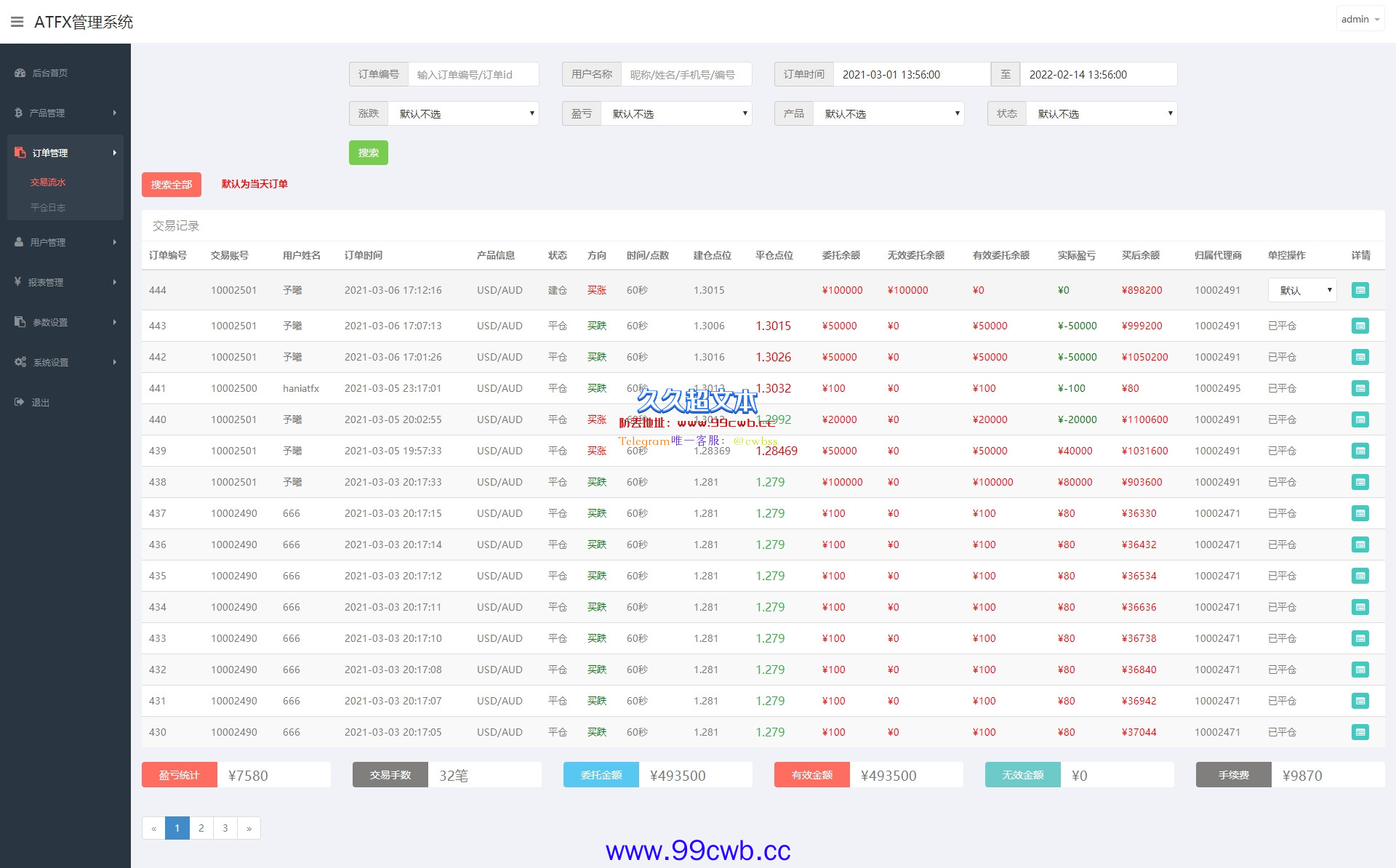Select 平仓日志 submenu item
This screenshot has height=868, width=1396.
[x=48, y=208]
